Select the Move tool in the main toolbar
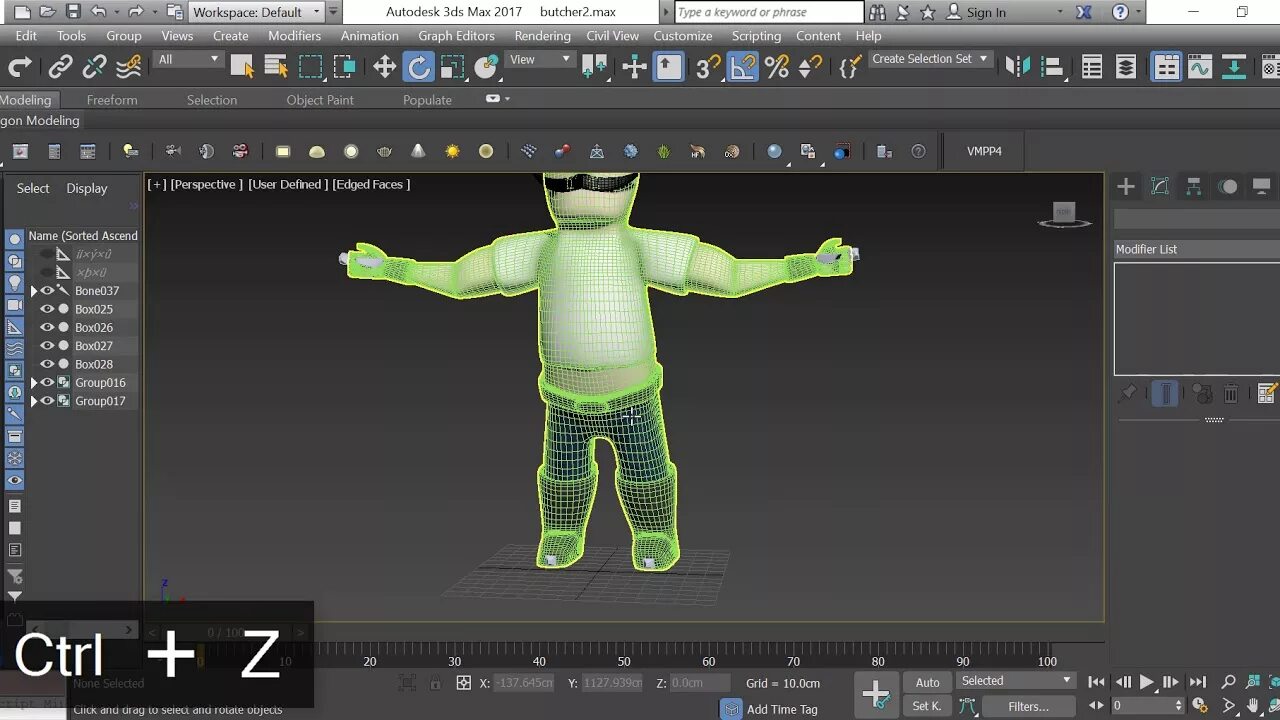The image size is (1280, 720). (384, 67)
